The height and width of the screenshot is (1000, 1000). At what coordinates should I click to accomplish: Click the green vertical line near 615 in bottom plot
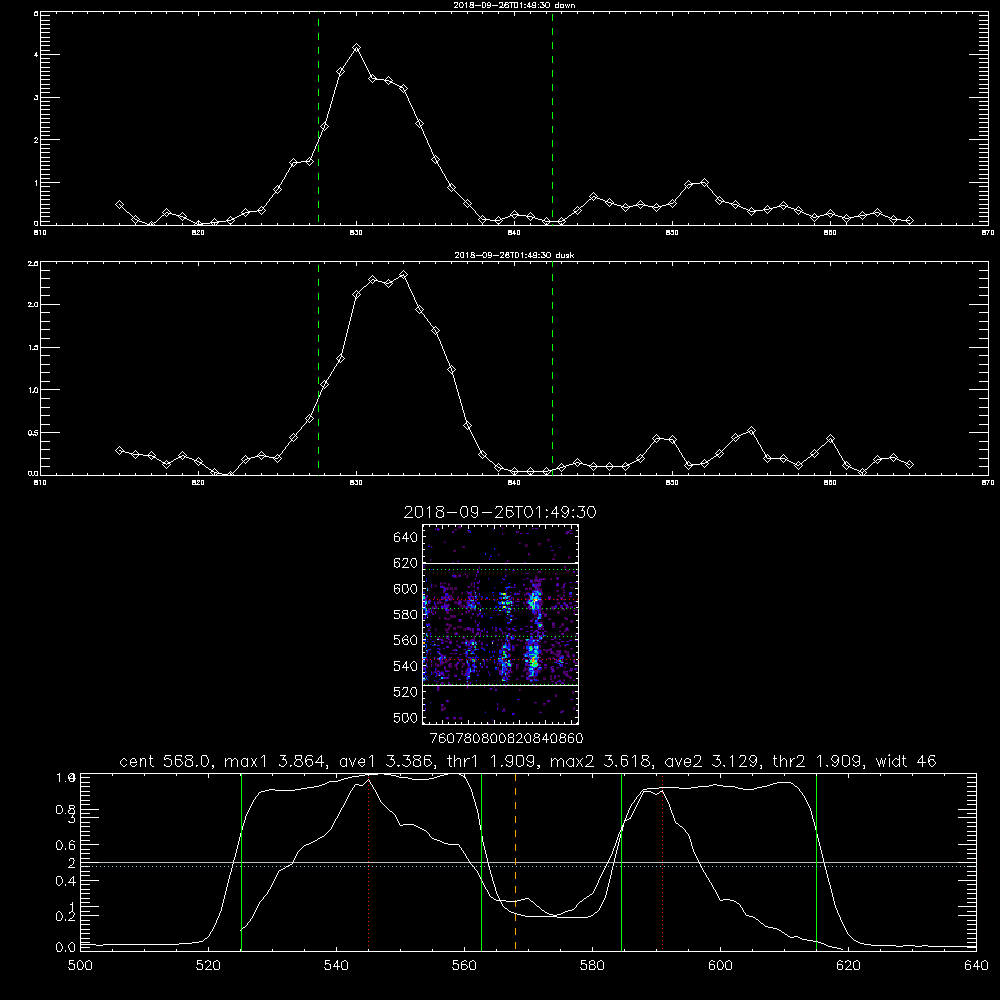point(816,862)
